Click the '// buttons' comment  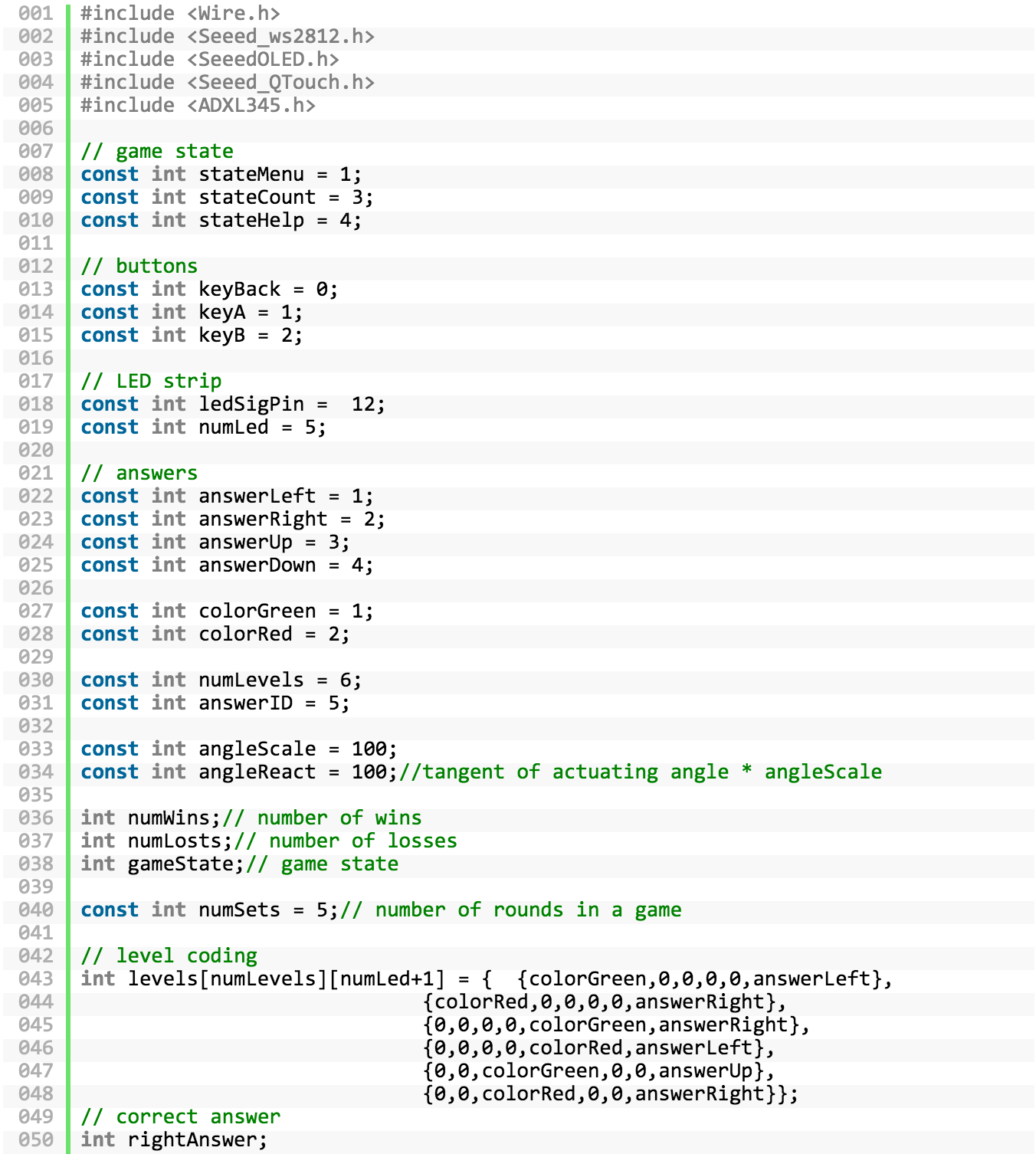139,266
